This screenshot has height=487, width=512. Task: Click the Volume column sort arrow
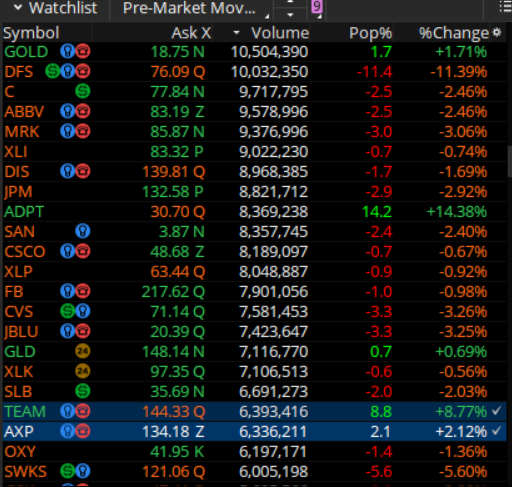[236, 33]
